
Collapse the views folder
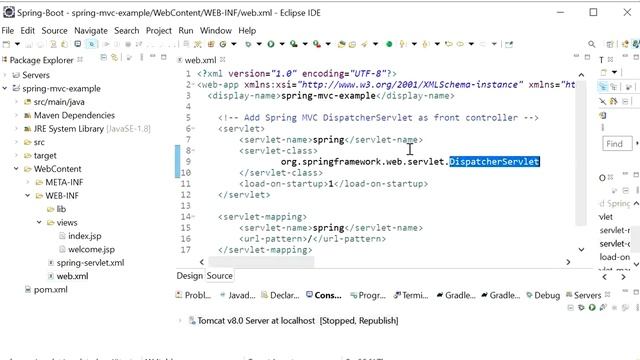click(39, 222)
